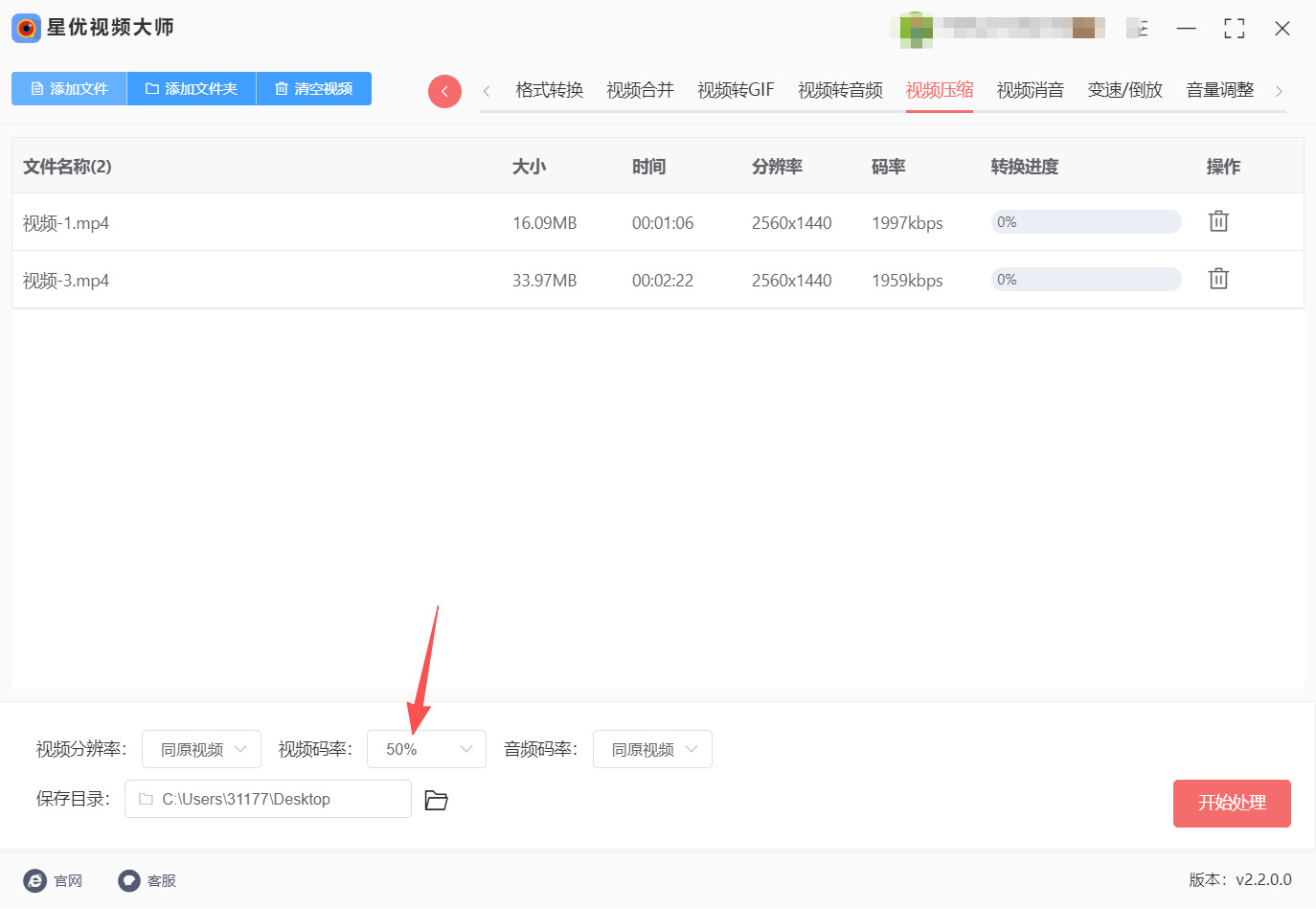Click the progress bar of 视频-1.mp4
The height and width of the screenshot is (909, 1316).
(x=1086, y=221)
